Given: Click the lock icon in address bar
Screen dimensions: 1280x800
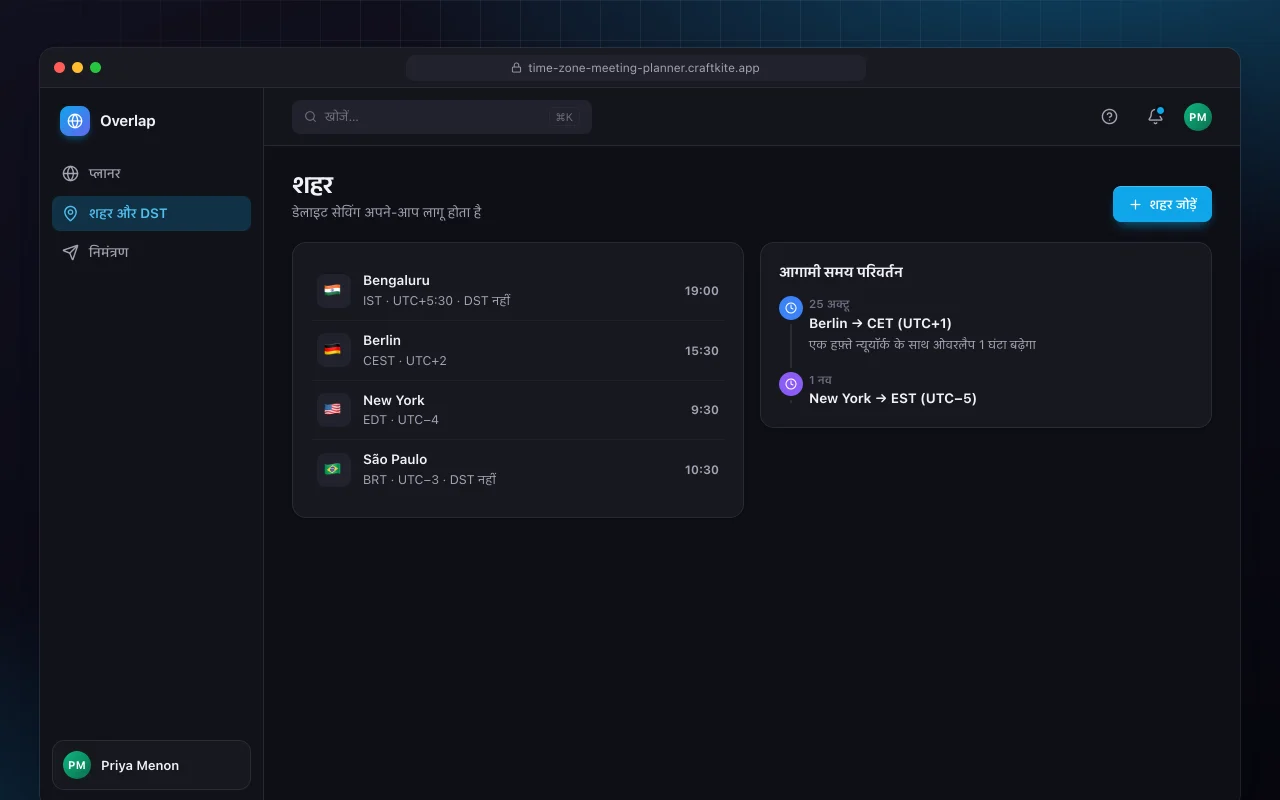Looking at the screenshot, I should point(517,68).
